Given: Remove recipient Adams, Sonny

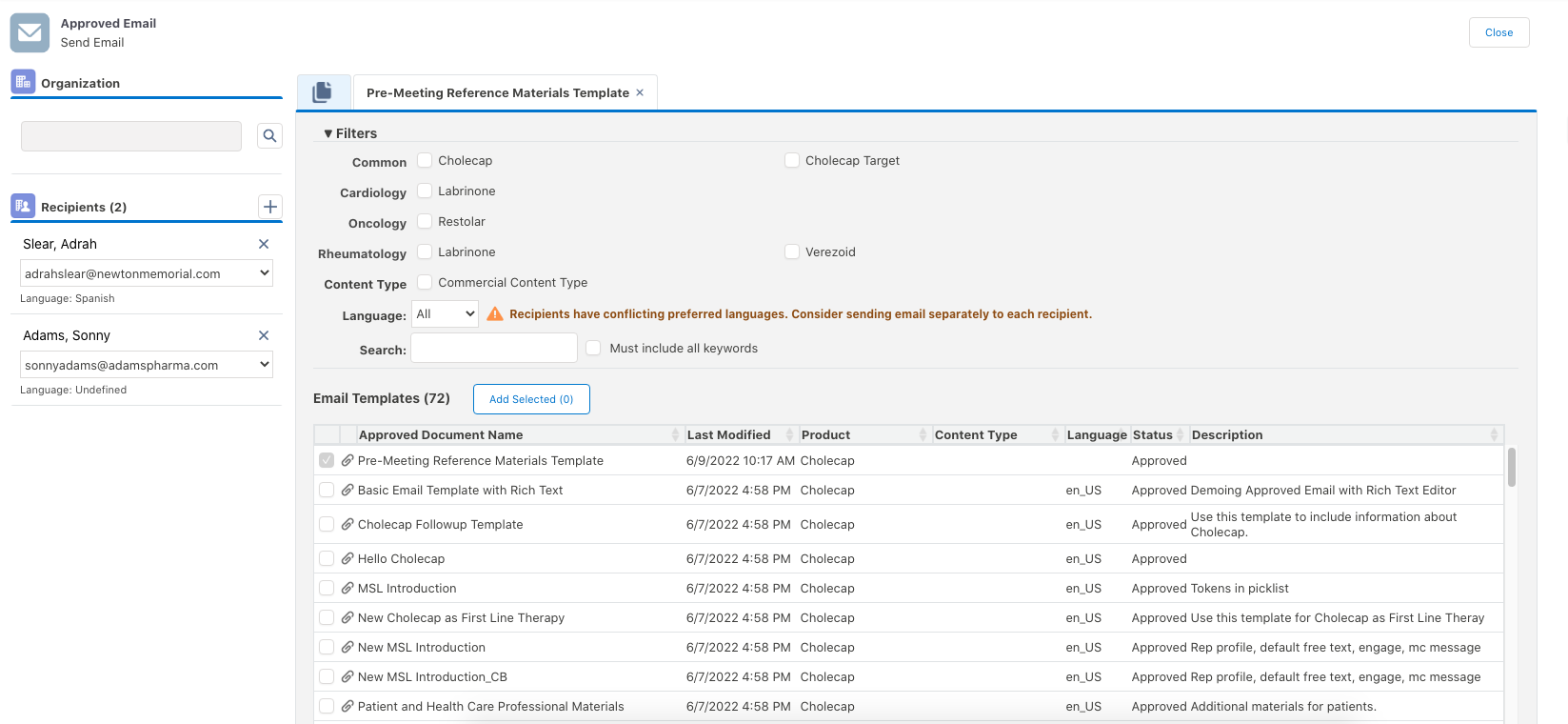Looking at the screenshot, I should pos(264,335).
